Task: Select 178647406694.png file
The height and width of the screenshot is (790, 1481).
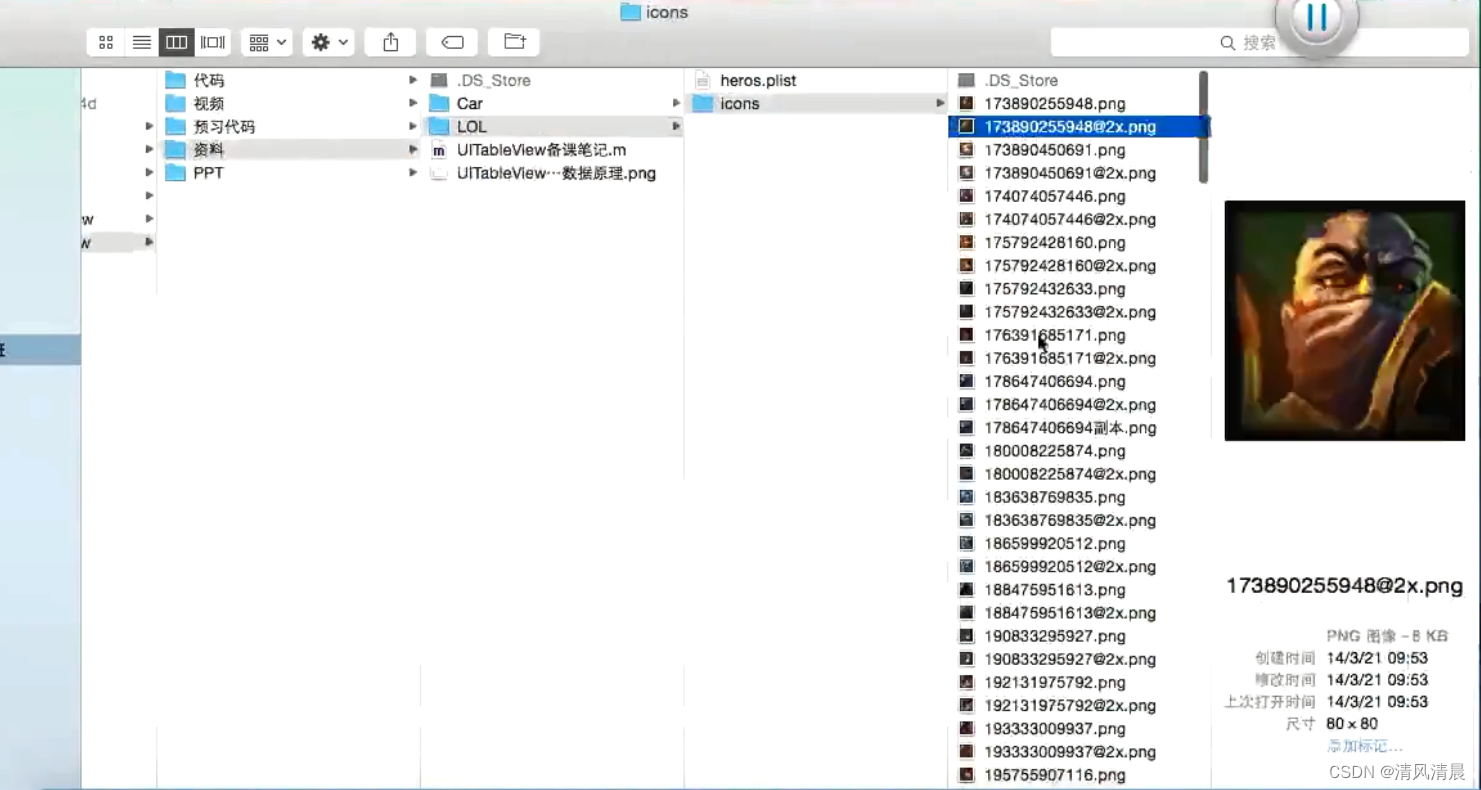Action: click(x=1055, y=381)
